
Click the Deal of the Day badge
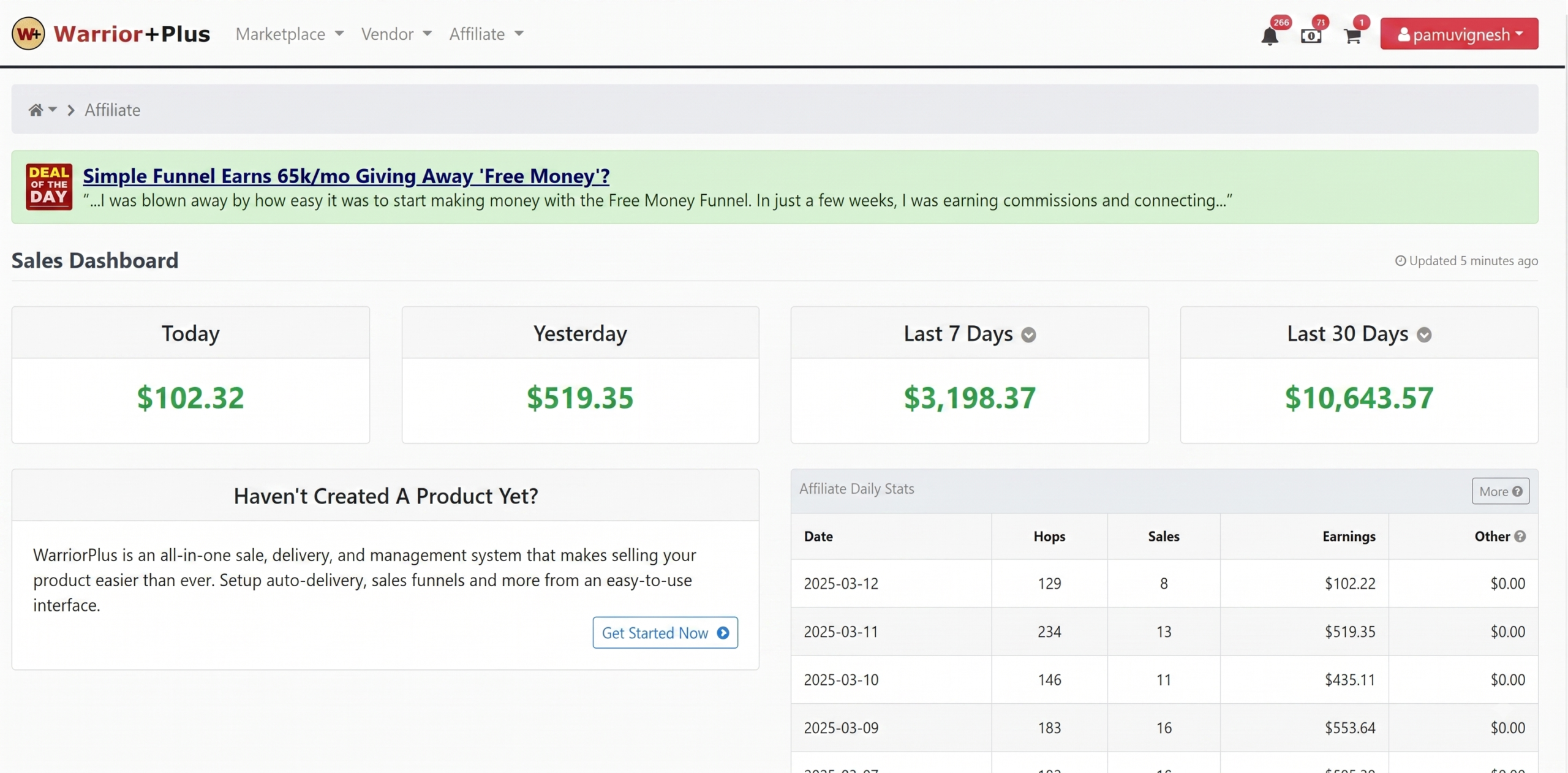pyautogui.click(x=49, y=187)
